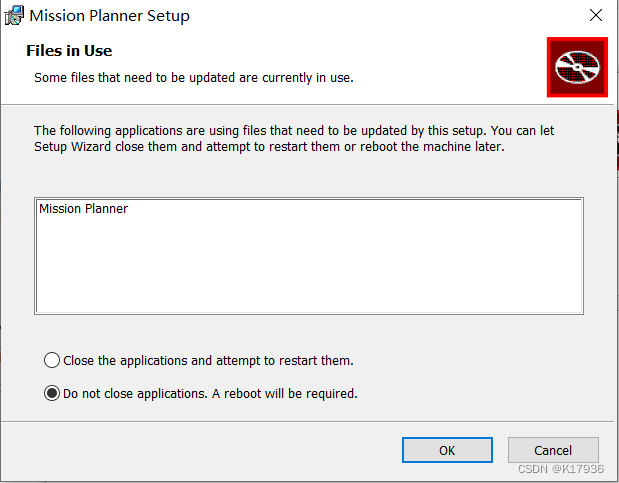Image resolution: width=619 pixels, height=483 pixels.
Task: Click the empty area of the applications list box
Action: pos(308,265)
